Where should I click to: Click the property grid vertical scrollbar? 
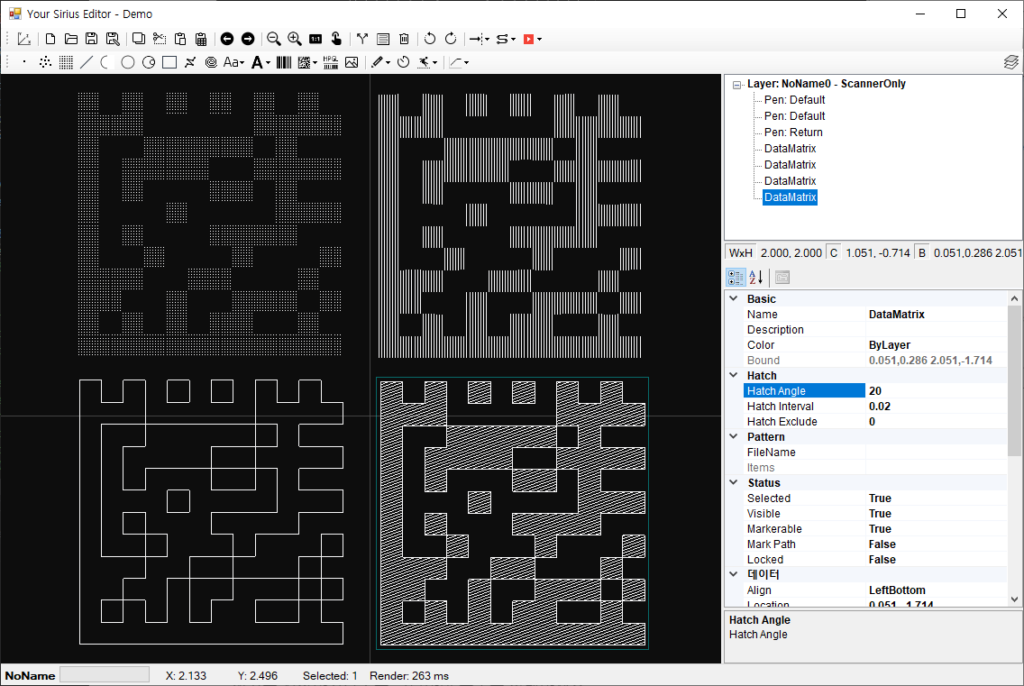(1014, 380)
